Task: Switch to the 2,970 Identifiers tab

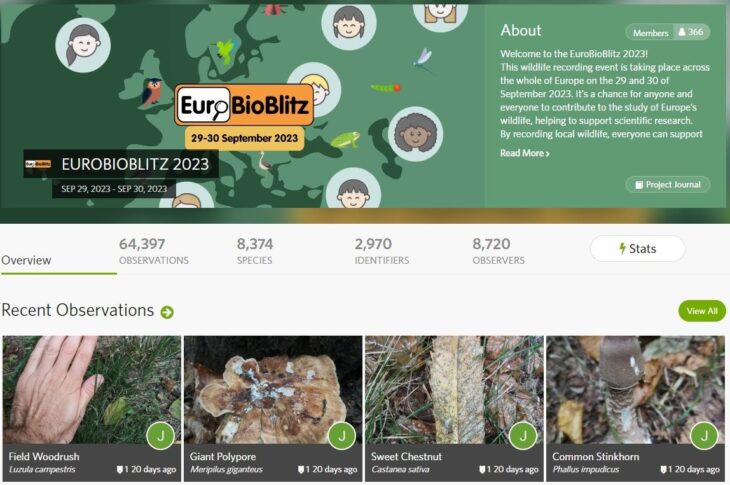Action: (x=382, y=251)
